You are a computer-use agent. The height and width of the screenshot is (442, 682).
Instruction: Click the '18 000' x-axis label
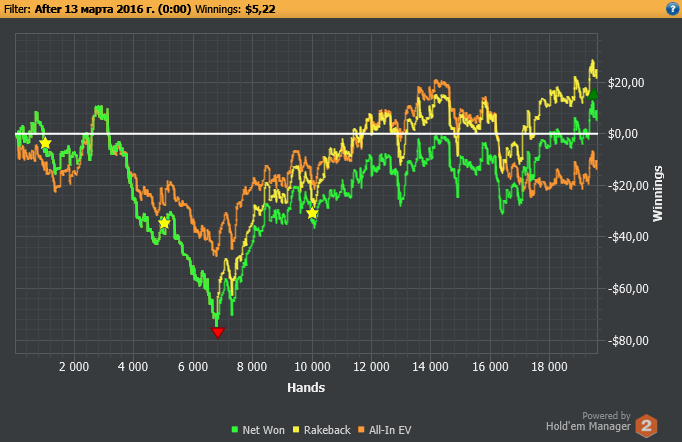[549, 367]
